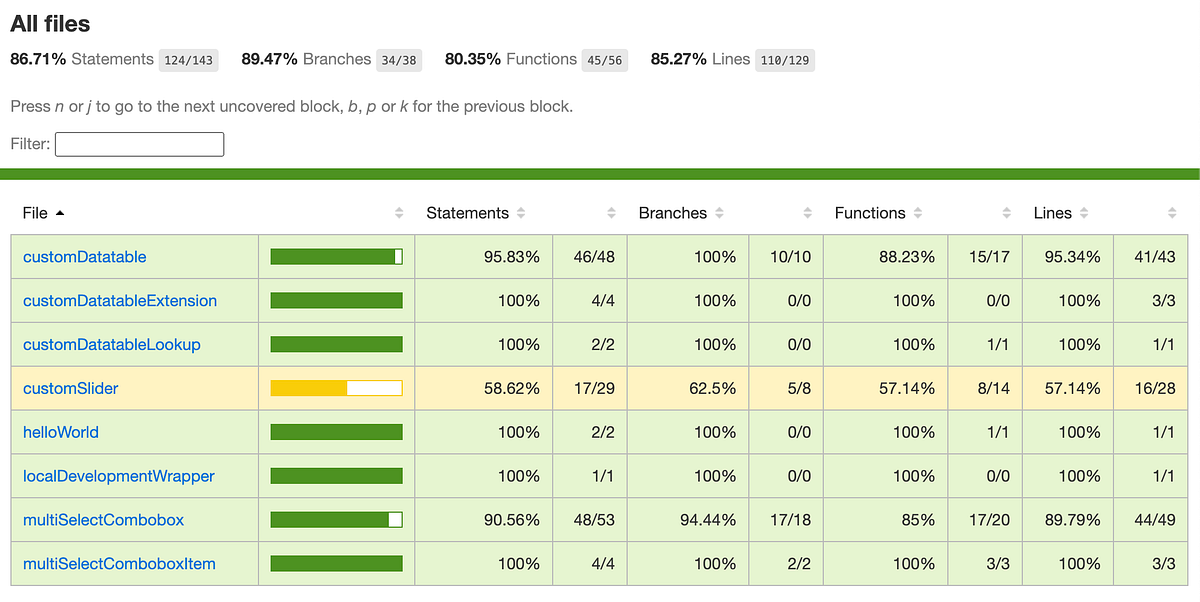Click the ascending arrow beside File header

[x=59, y=213]
